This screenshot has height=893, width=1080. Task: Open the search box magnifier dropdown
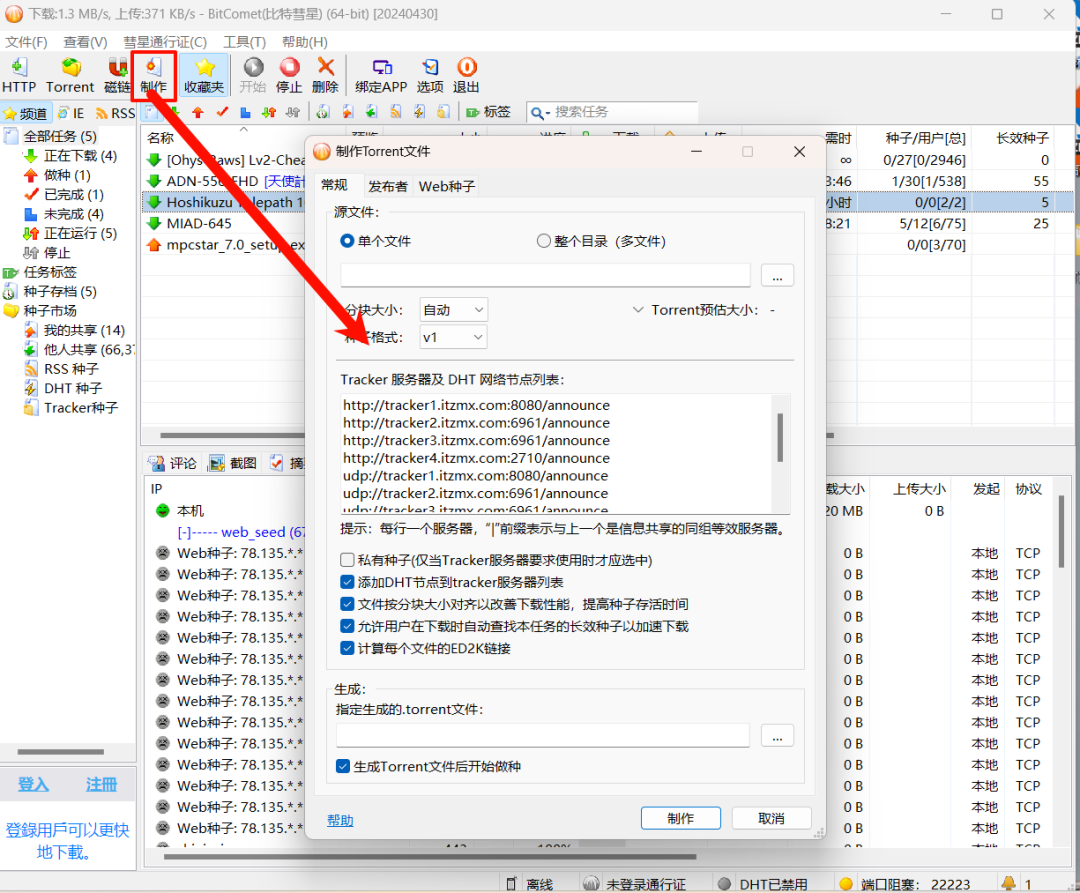click(540, 112)
